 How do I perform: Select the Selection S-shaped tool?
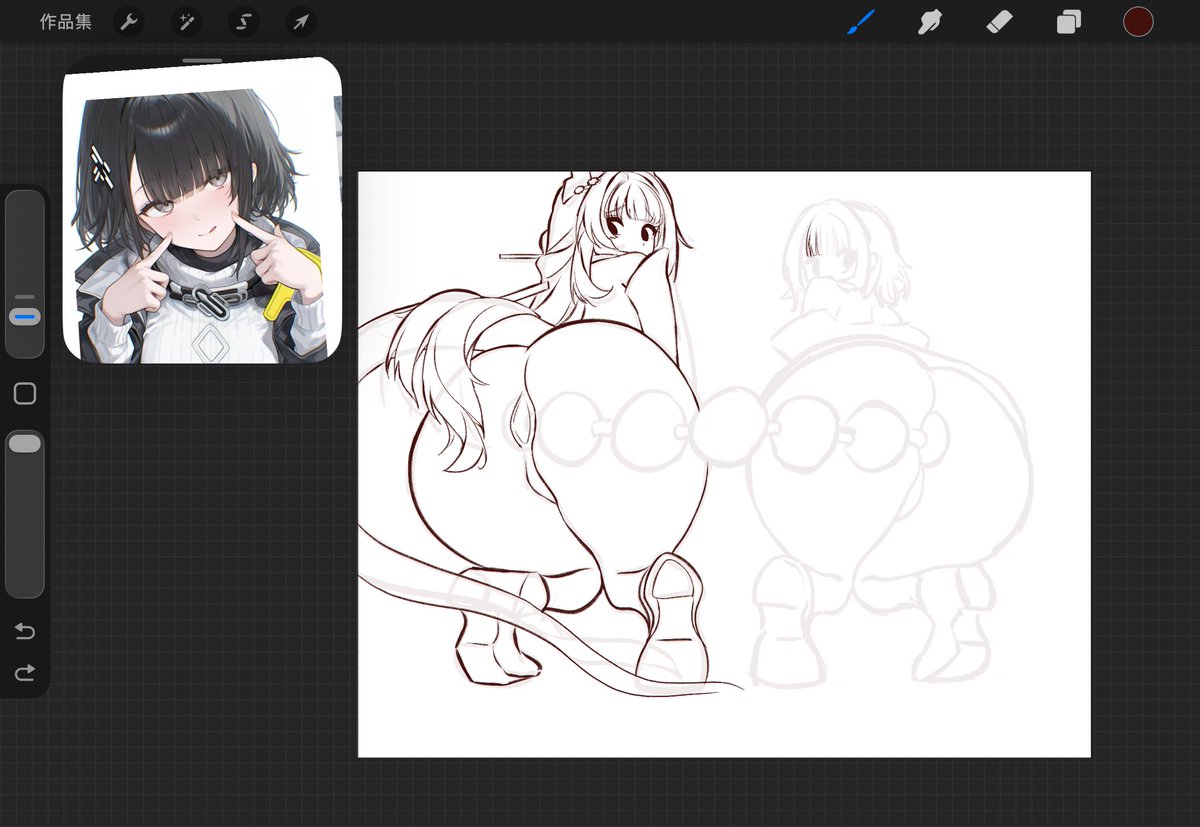pyautogui.click(x=243, y=21)
